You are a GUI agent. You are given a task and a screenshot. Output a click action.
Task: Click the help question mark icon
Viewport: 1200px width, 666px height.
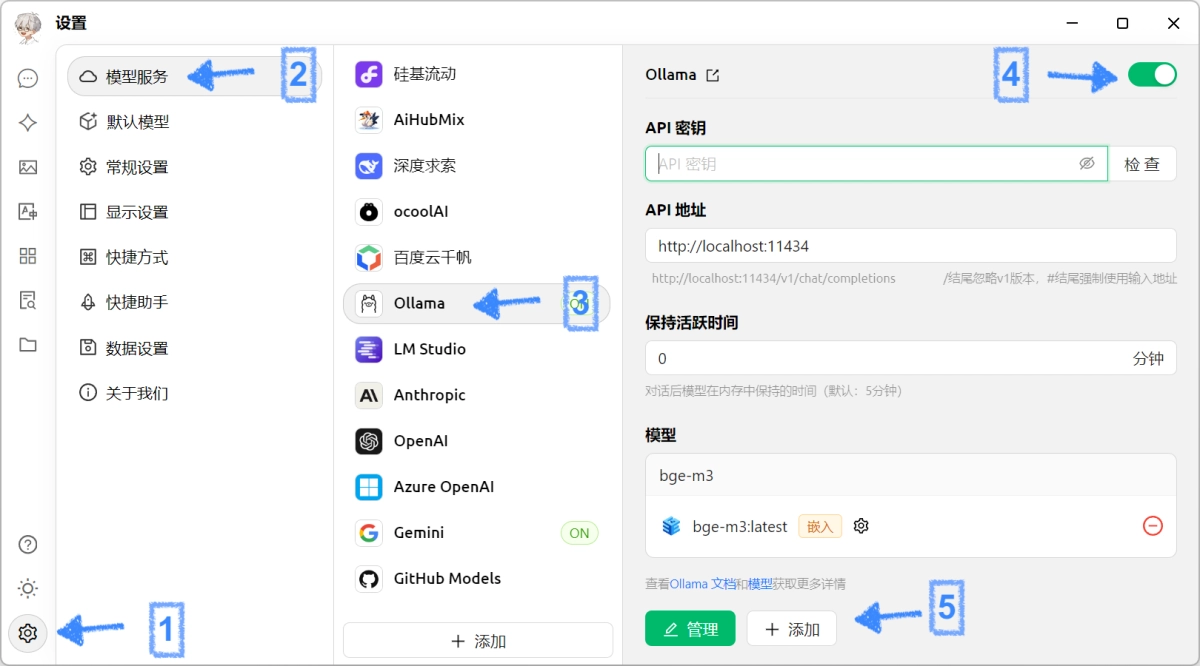(x=28, y=545)
